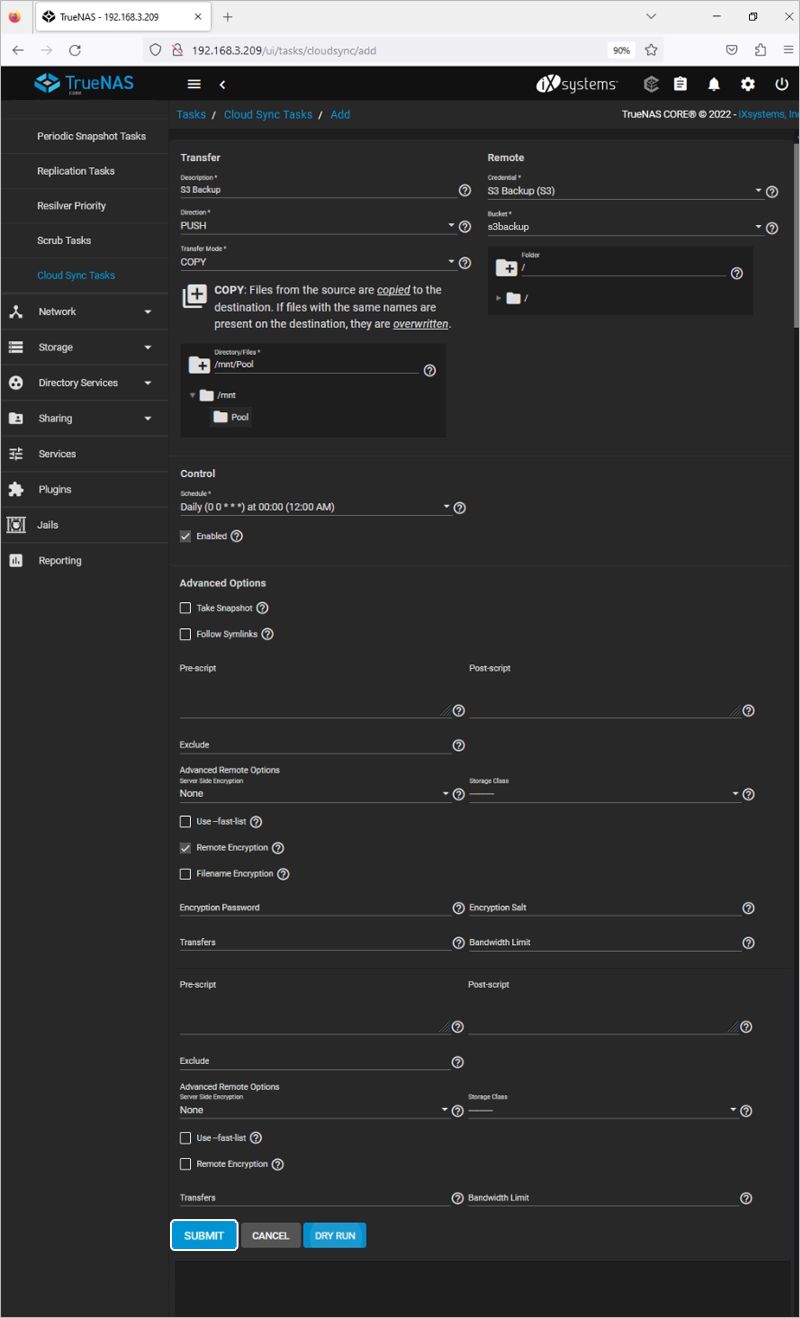Collapse sidebar using the back chevron
Viewport: 800px width, 1318px height.
point(222,85)
